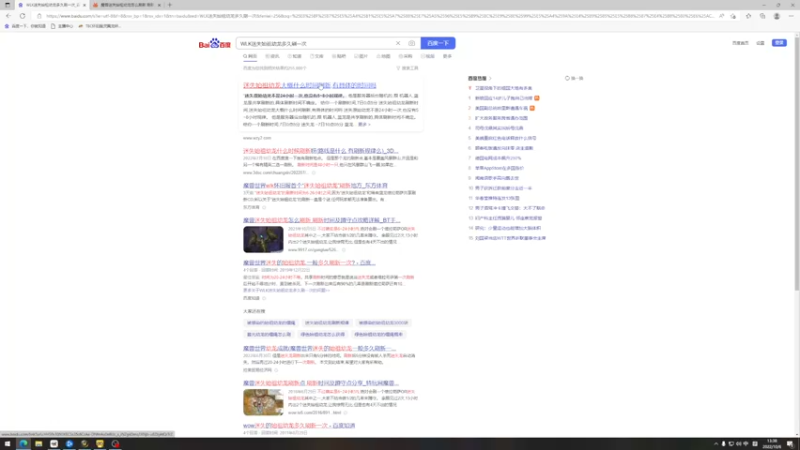Open browser profile avatar icon

(x=777, y=16)
